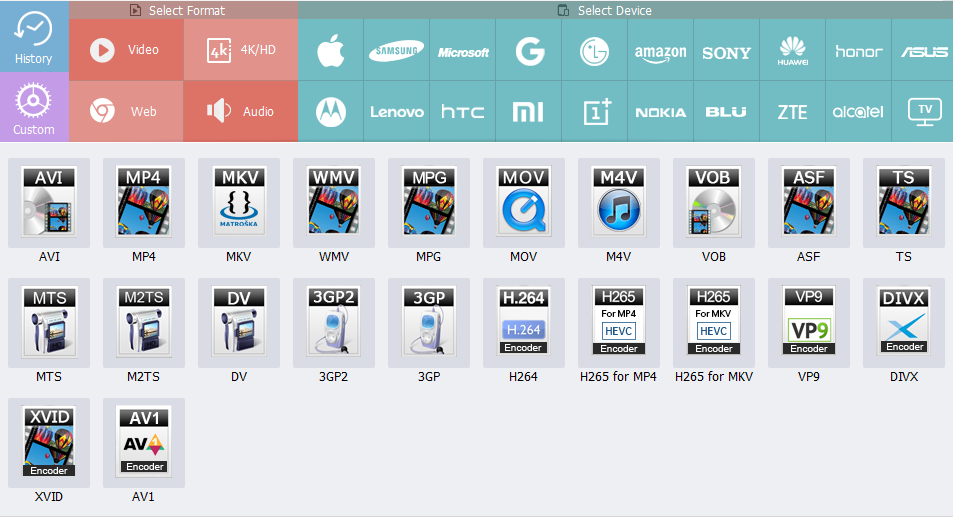Choose the Huawei device icon
Screen dimensions: 953x517
pyautogui.click(x=793, y=52)
